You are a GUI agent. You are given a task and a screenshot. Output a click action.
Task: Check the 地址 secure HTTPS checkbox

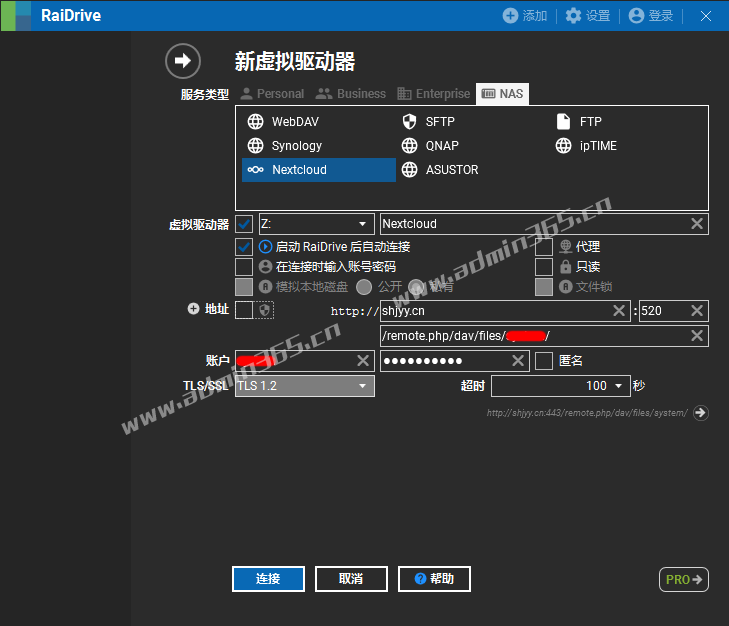244,310
